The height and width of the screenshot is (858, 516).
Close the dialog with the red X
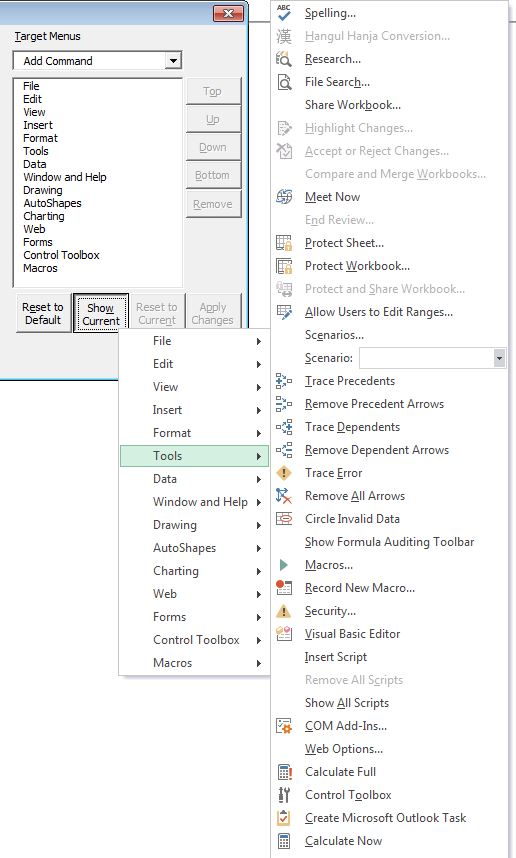(229, 13)
